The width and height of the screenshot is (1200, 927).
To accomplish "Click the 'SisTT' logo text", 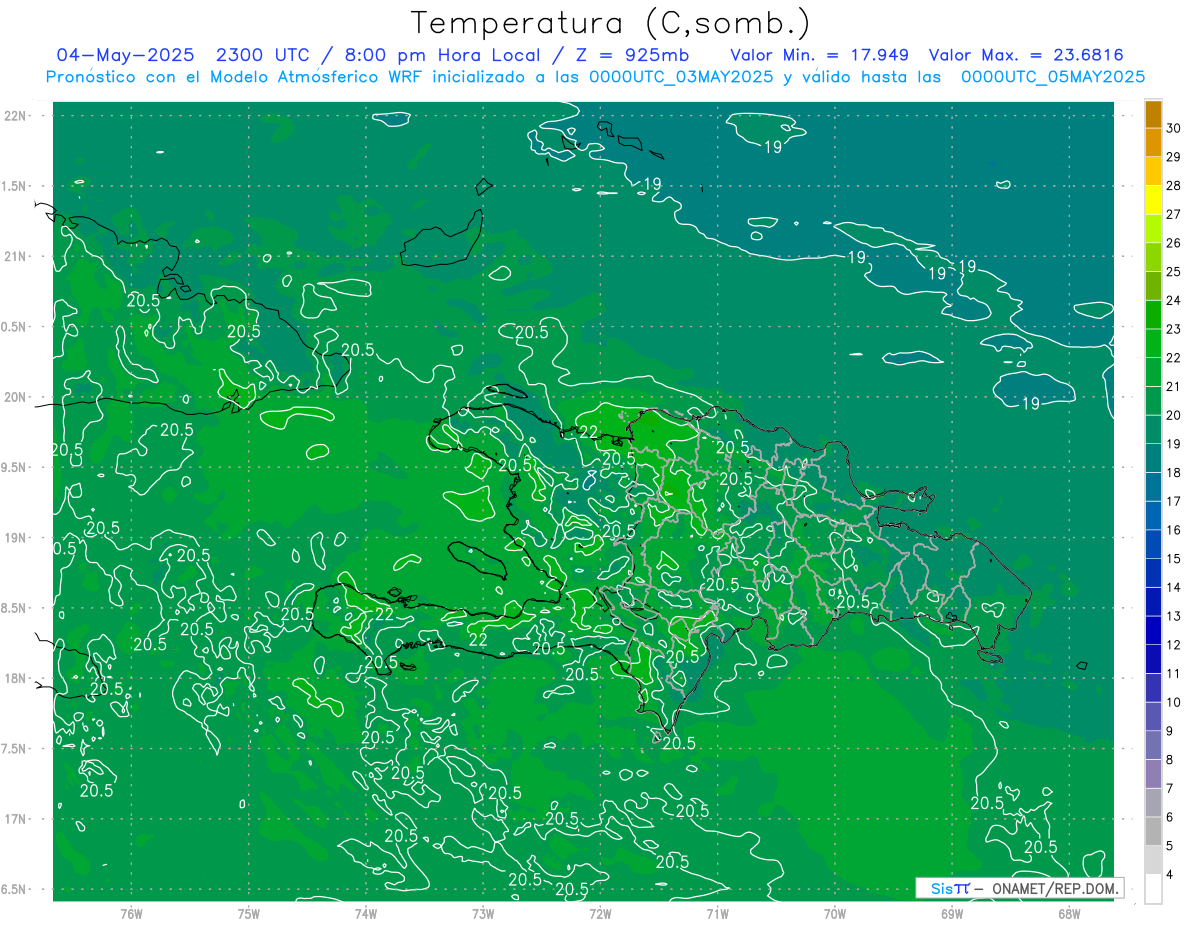I will tap(951, 888).
